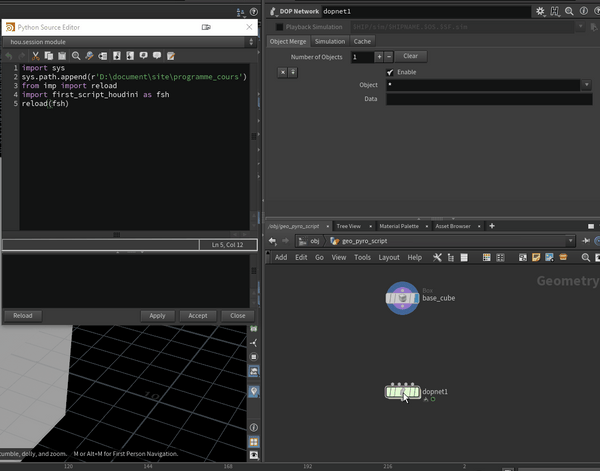Image resolution: width=600 pixels, height=471 pixels.
Task: Switch to the Tree View pane tab
Action: (x=349, y=226)
